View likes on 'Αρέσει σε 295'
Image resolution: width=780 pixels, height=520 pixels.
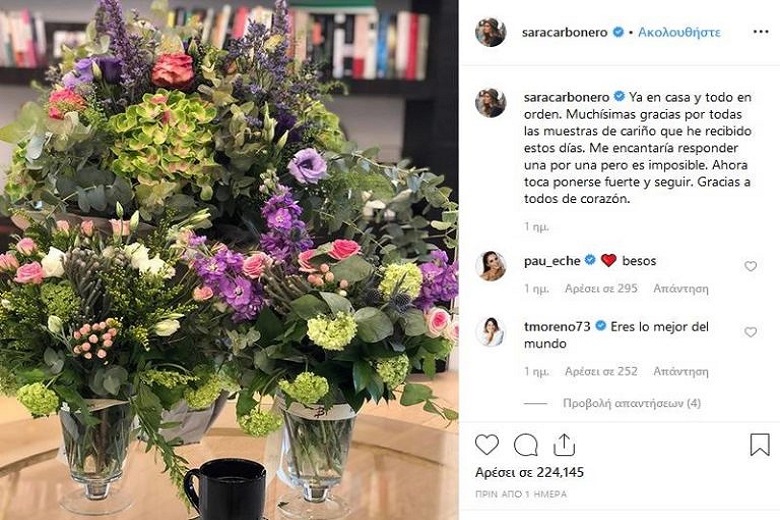[601, 288]
